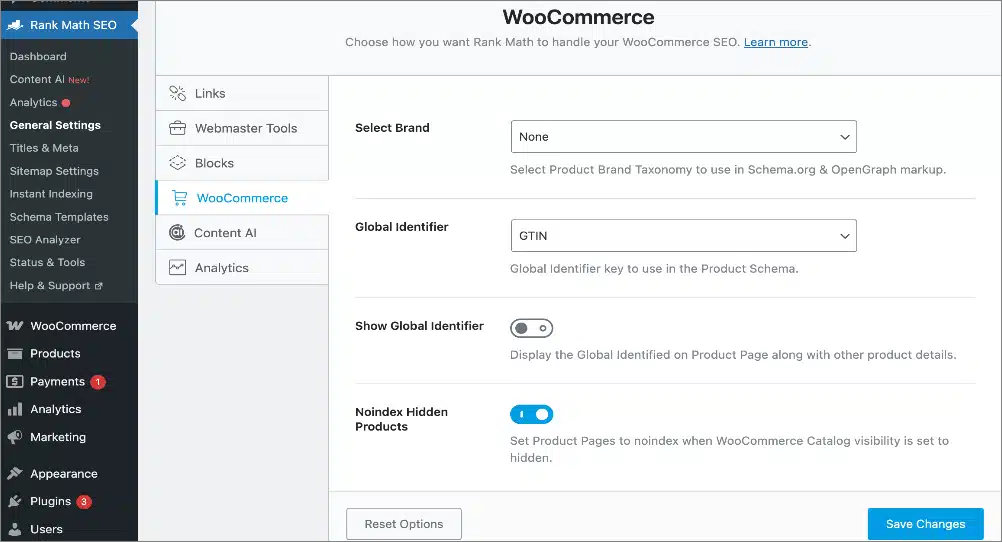This screenshot has height=542, width=1002.
Task: Enable the Show Global Identifier toggle
Action: point(531,329)
